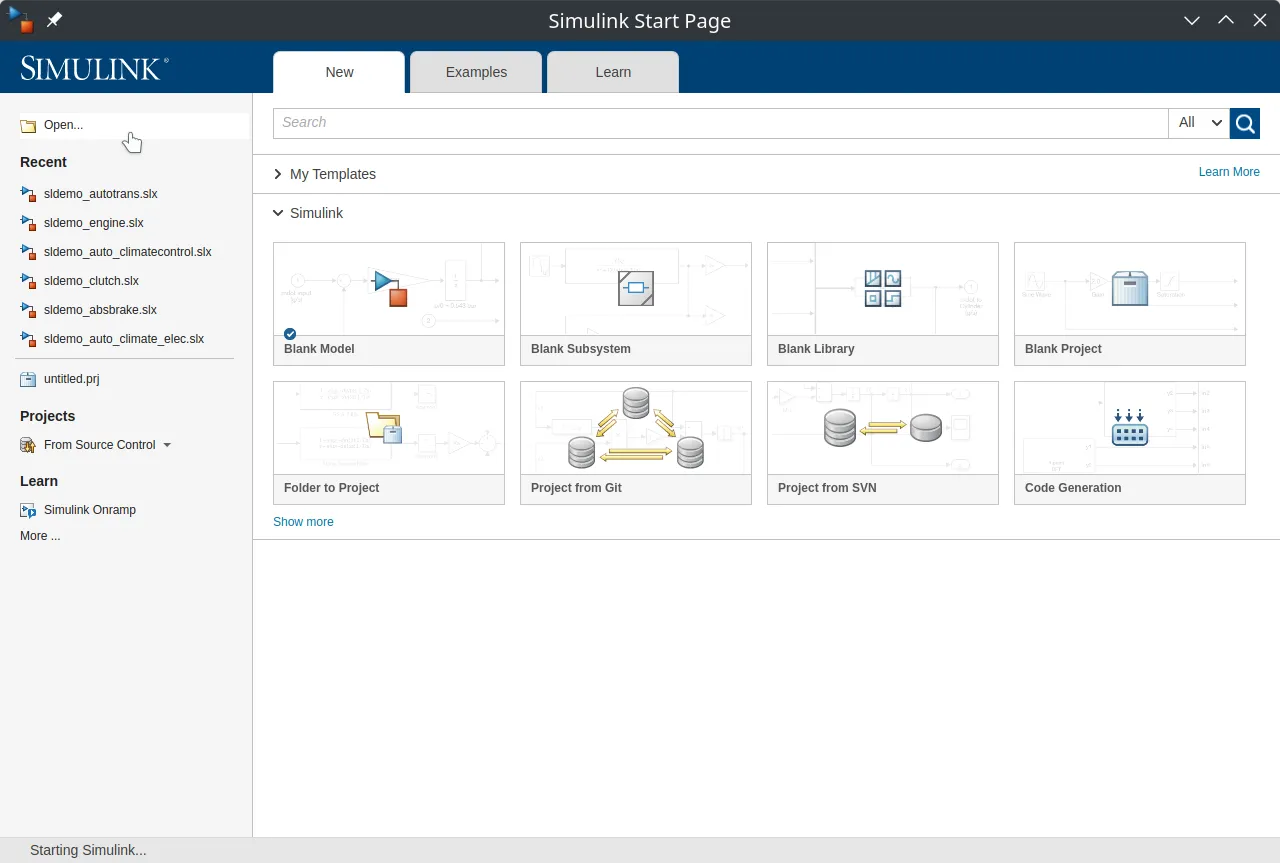Image resolution: width=1280 pixels, height=863 pixels.
Task: Click the Show more link
Action: (x=303, y=522)
